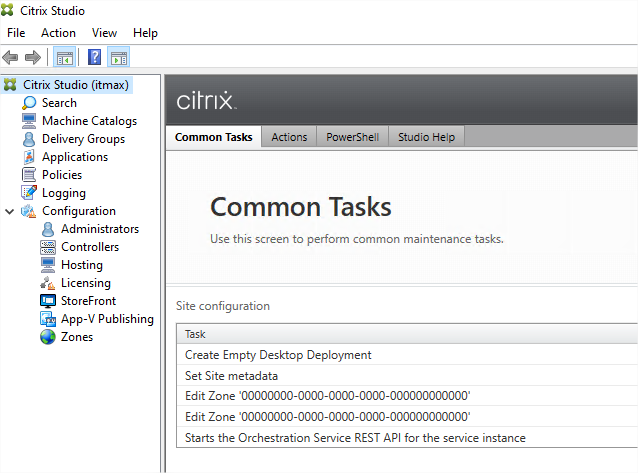The width and height of the screenshot is (638, 473).
Task: Collapse the Configuration tree node chevron
Action: point(10,211)
